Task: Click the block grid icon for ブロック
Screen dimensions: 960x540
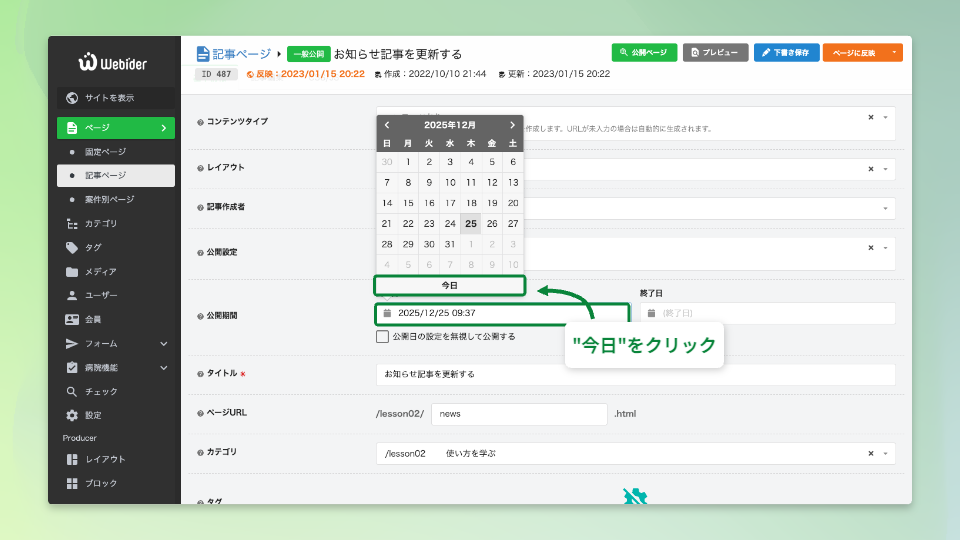Action: (x=72, y=484)
